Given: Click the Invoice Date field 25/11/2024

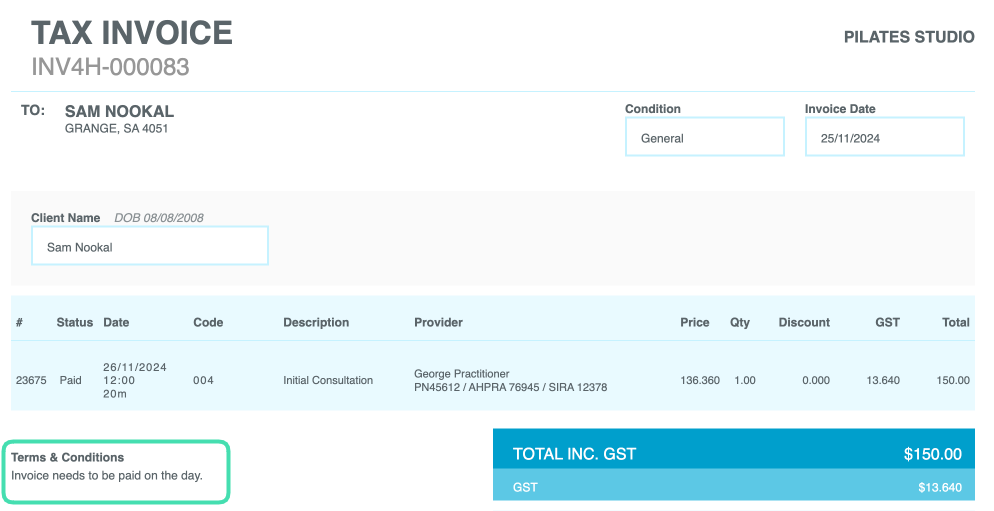Looking at the screenshot, I should click(x=884, y=136).
